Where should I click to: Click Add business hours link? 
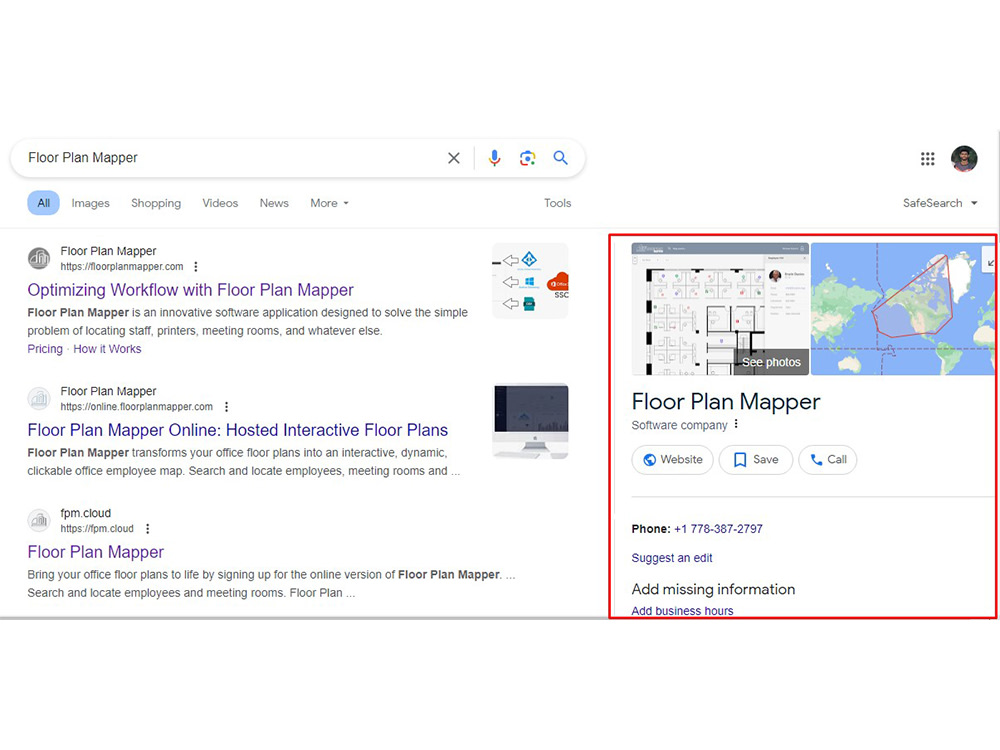coord(682,610)
